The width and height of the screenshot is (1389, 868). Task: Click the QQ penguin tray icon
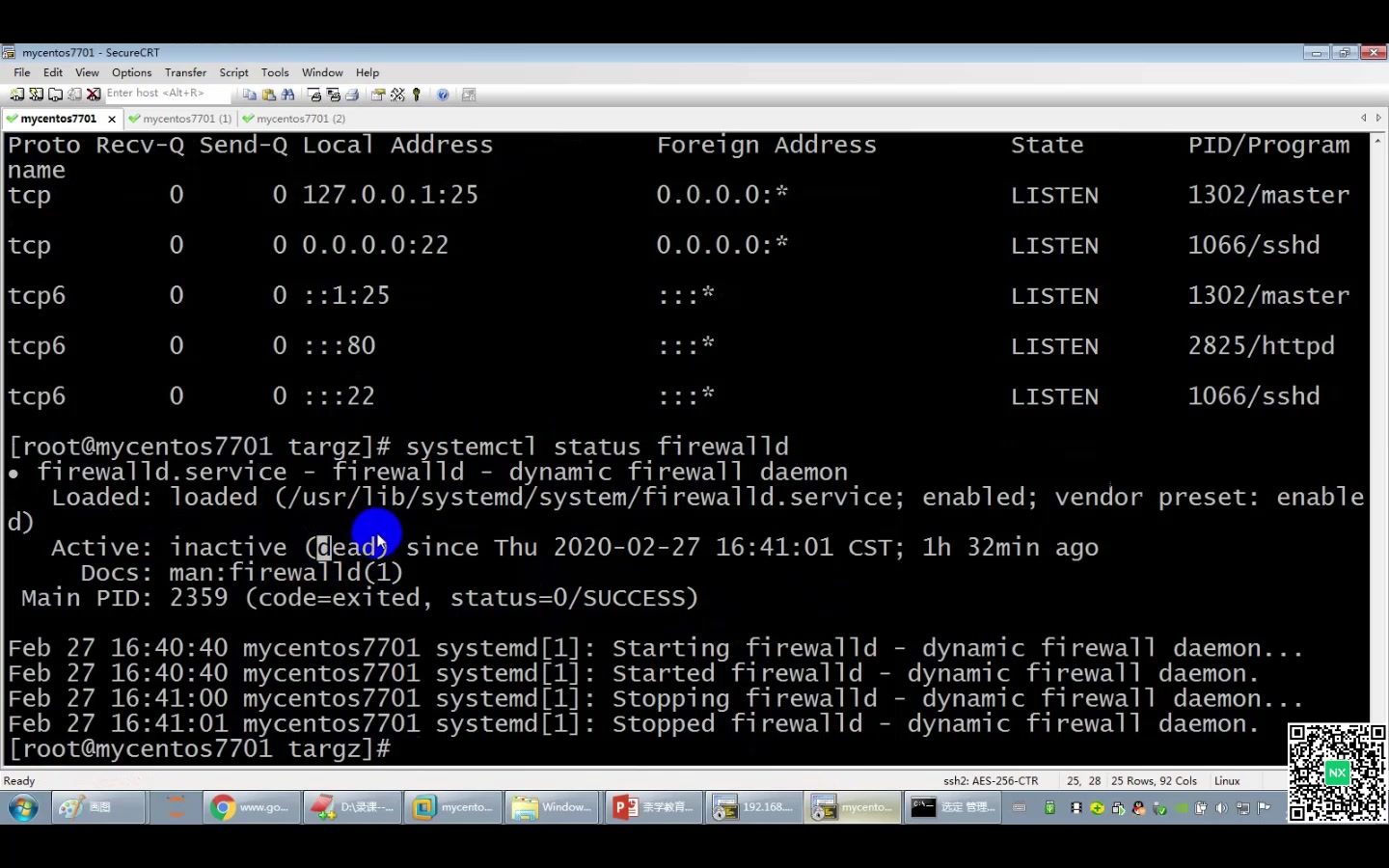[1139, 808]
